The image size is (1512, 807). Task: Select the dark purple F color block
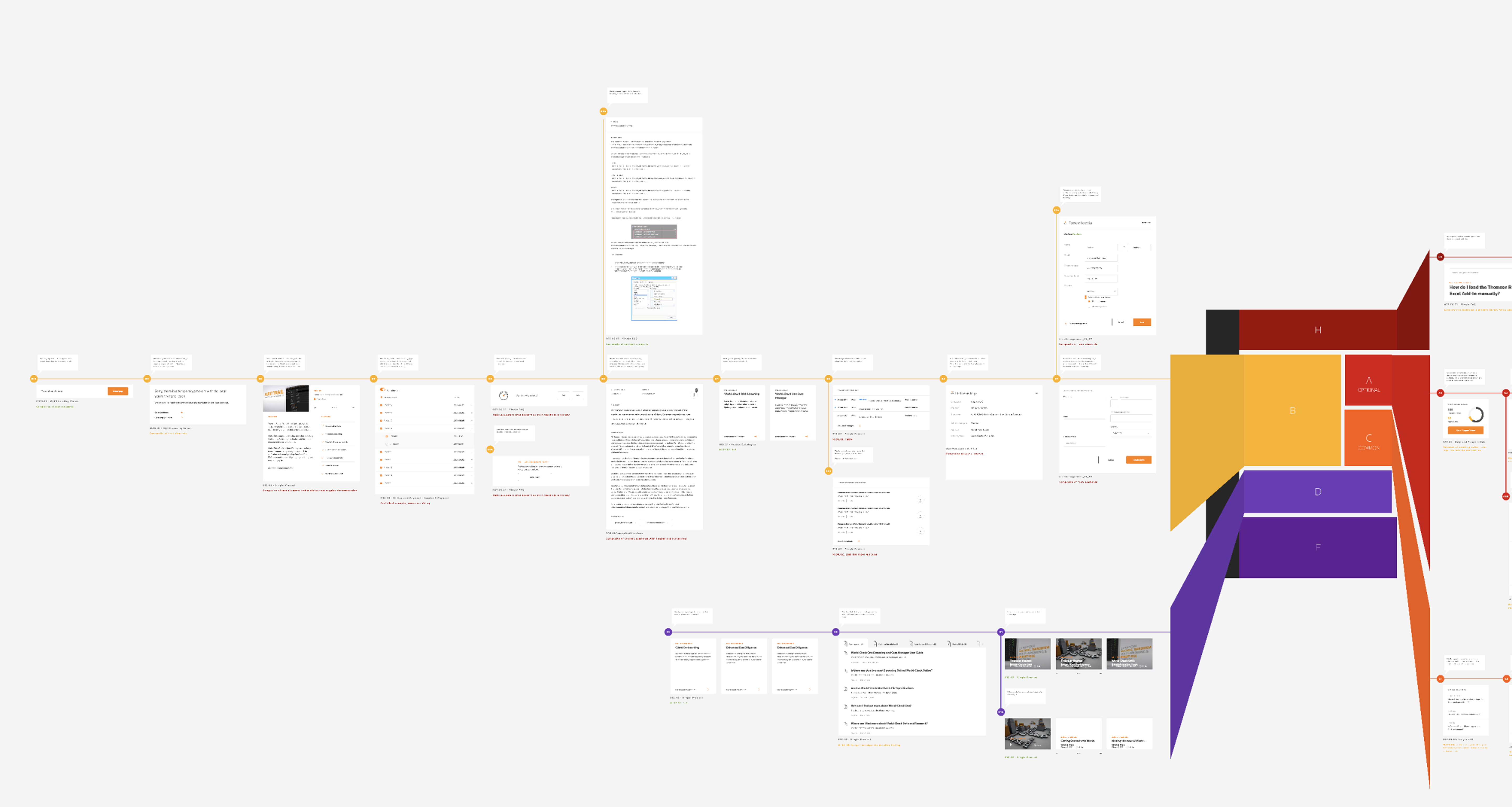click(1318, 547)
